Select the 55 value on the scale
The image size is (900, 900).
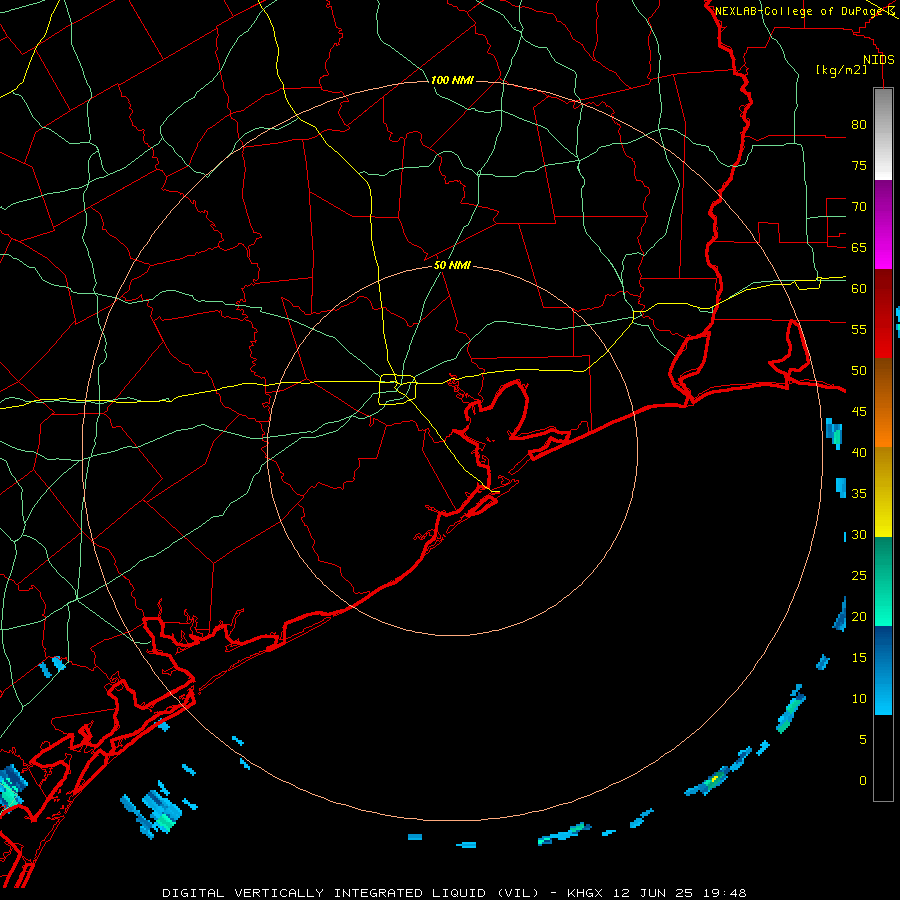(859, 329)
